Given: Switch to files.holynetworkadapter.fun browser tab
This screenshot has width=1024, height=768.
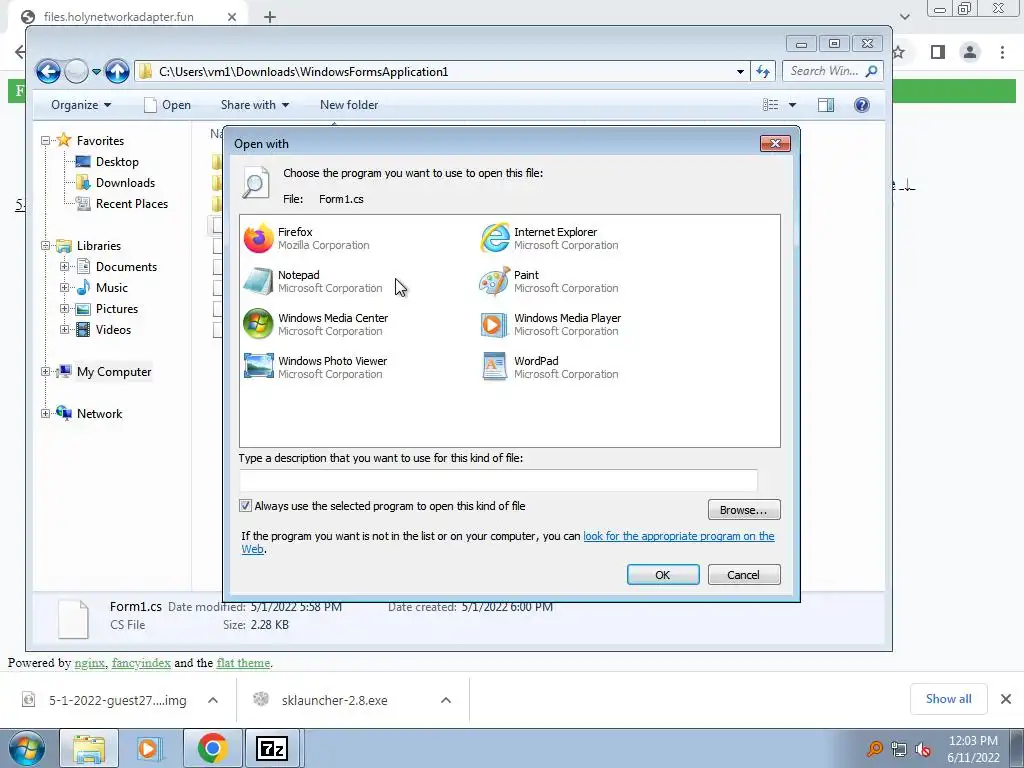Looking at the screenshot, I should click(127, 17).
